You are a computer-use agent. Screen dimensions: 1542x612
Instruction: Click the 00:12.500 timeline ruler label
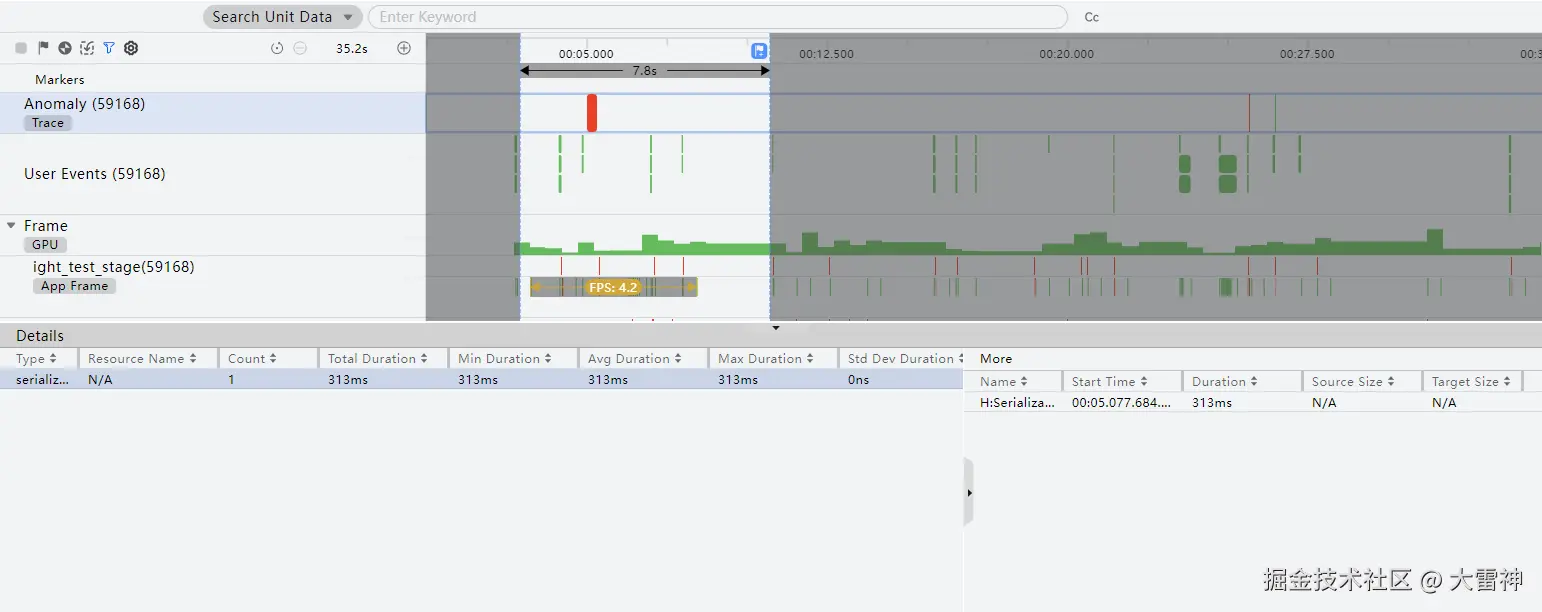coord(826,54)
